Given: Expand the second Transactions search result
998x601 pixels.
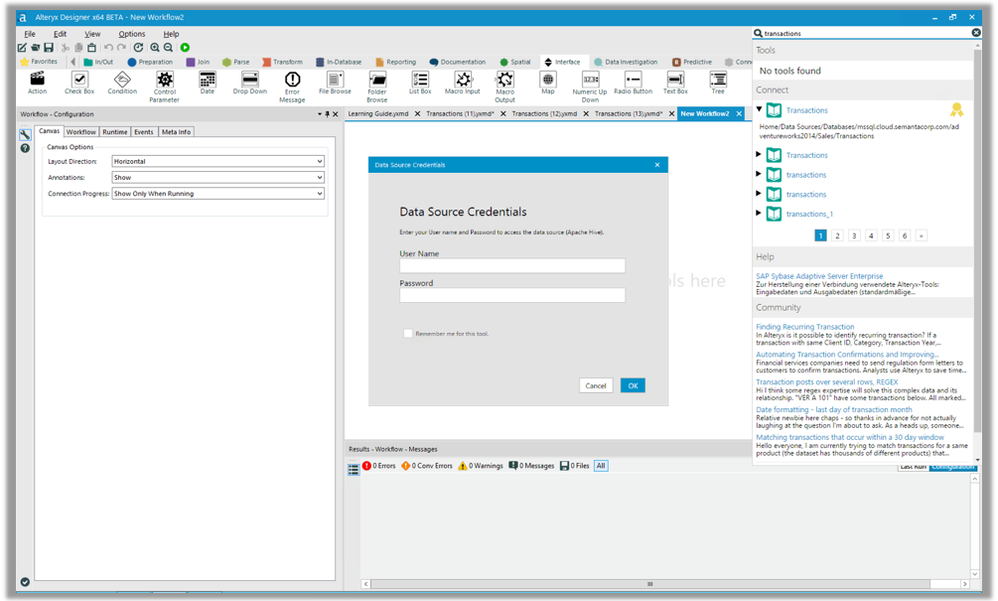Looking at the screenshot, I should [758, 154].
